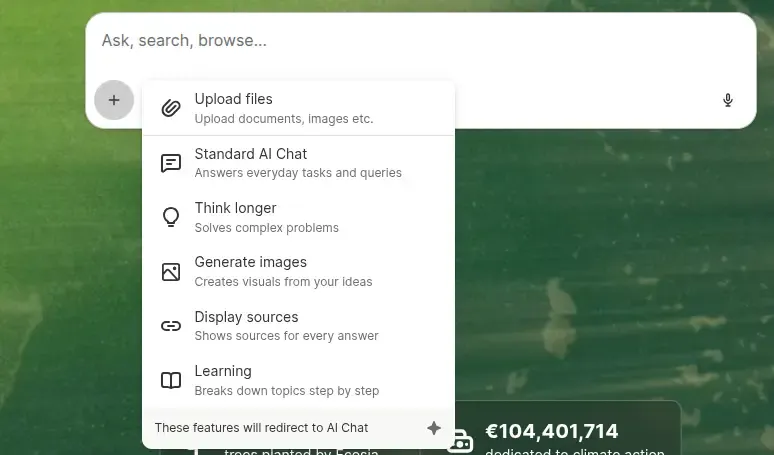
Task: Click the picture Generate images icon
Action: (171, 272)
